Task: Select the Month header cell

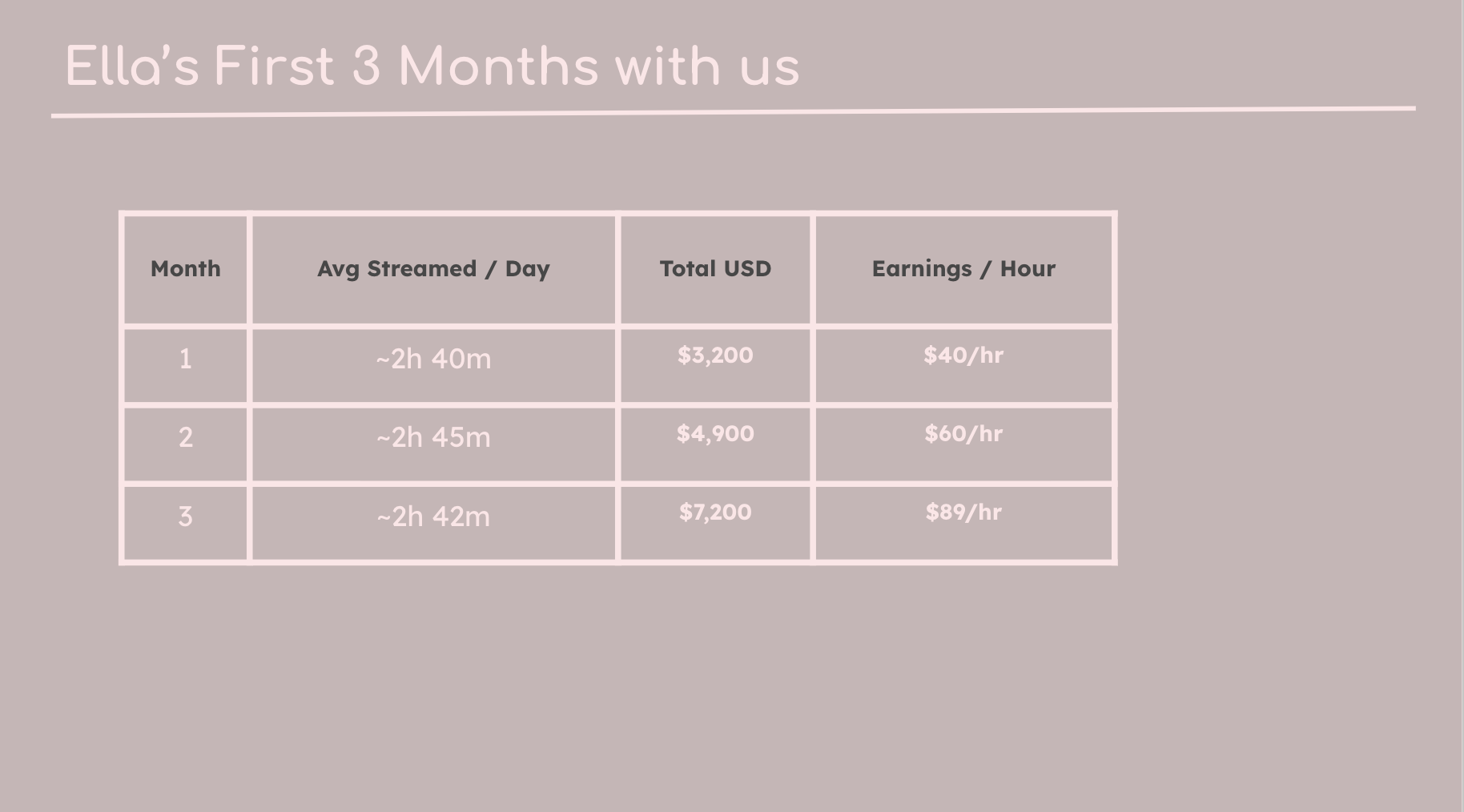Action: pos(185,269)
